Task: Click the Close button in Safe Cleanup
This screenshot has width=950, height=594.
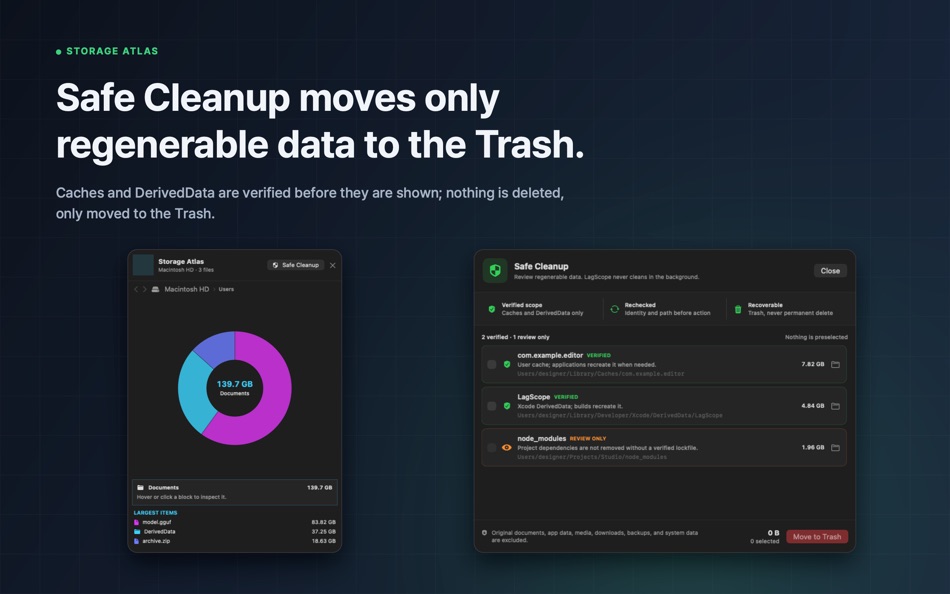Action: 830,271
